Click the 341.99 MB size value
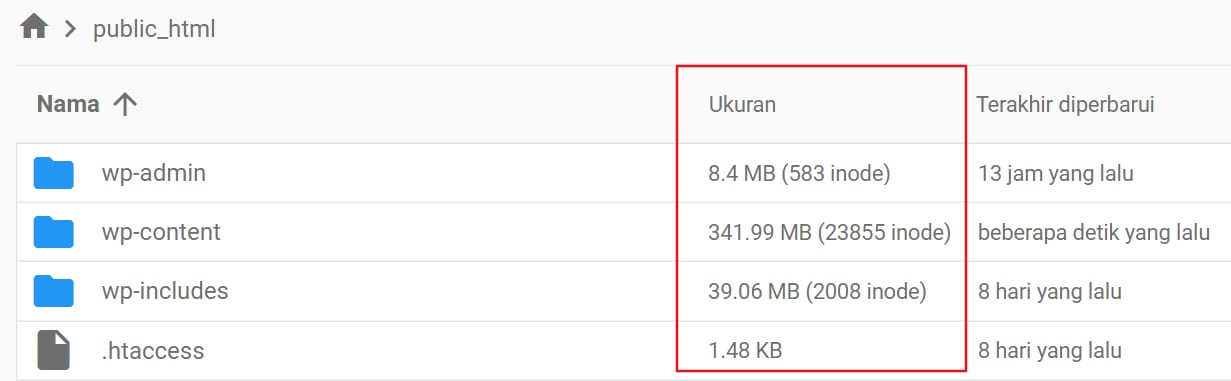The width and height of the screenshot is (1231, 381). 829,233
